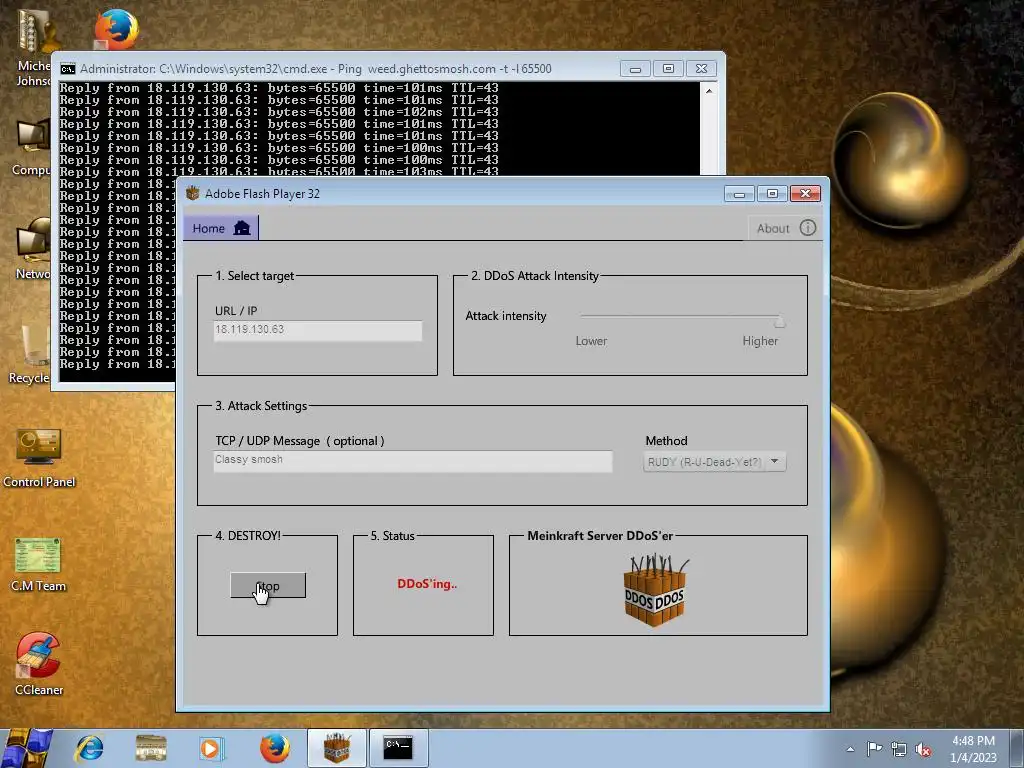Click the Adobe Flash Player 32 title bar icon
1024x768 pixels.
(193, 193)
